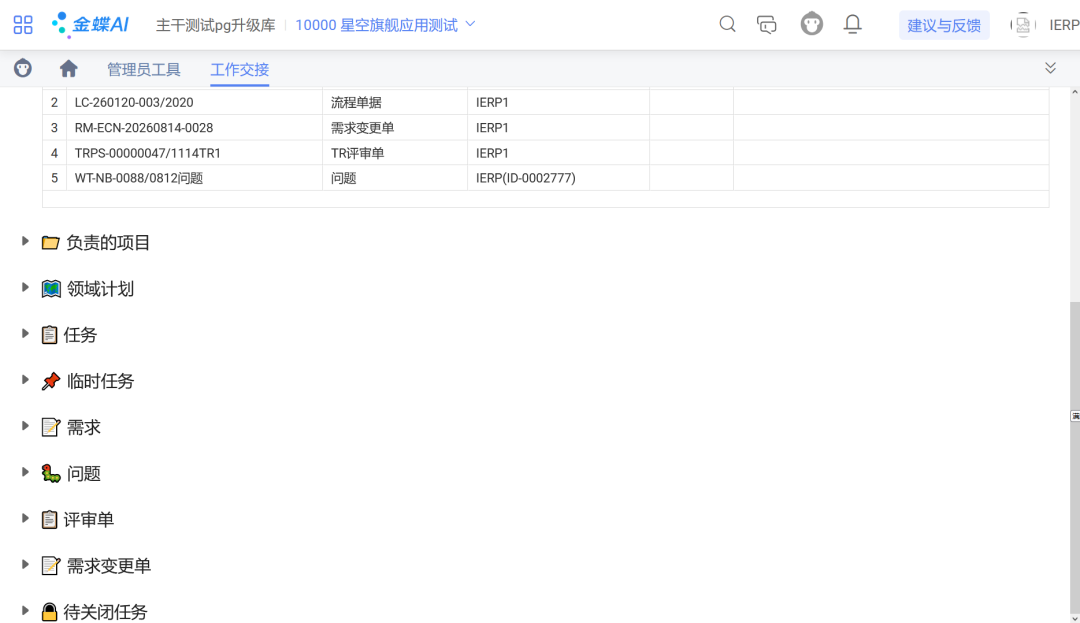Screen dimensions: 1080x623
Task: Select the 领域计划 label
Action: [x=100, y=288]
